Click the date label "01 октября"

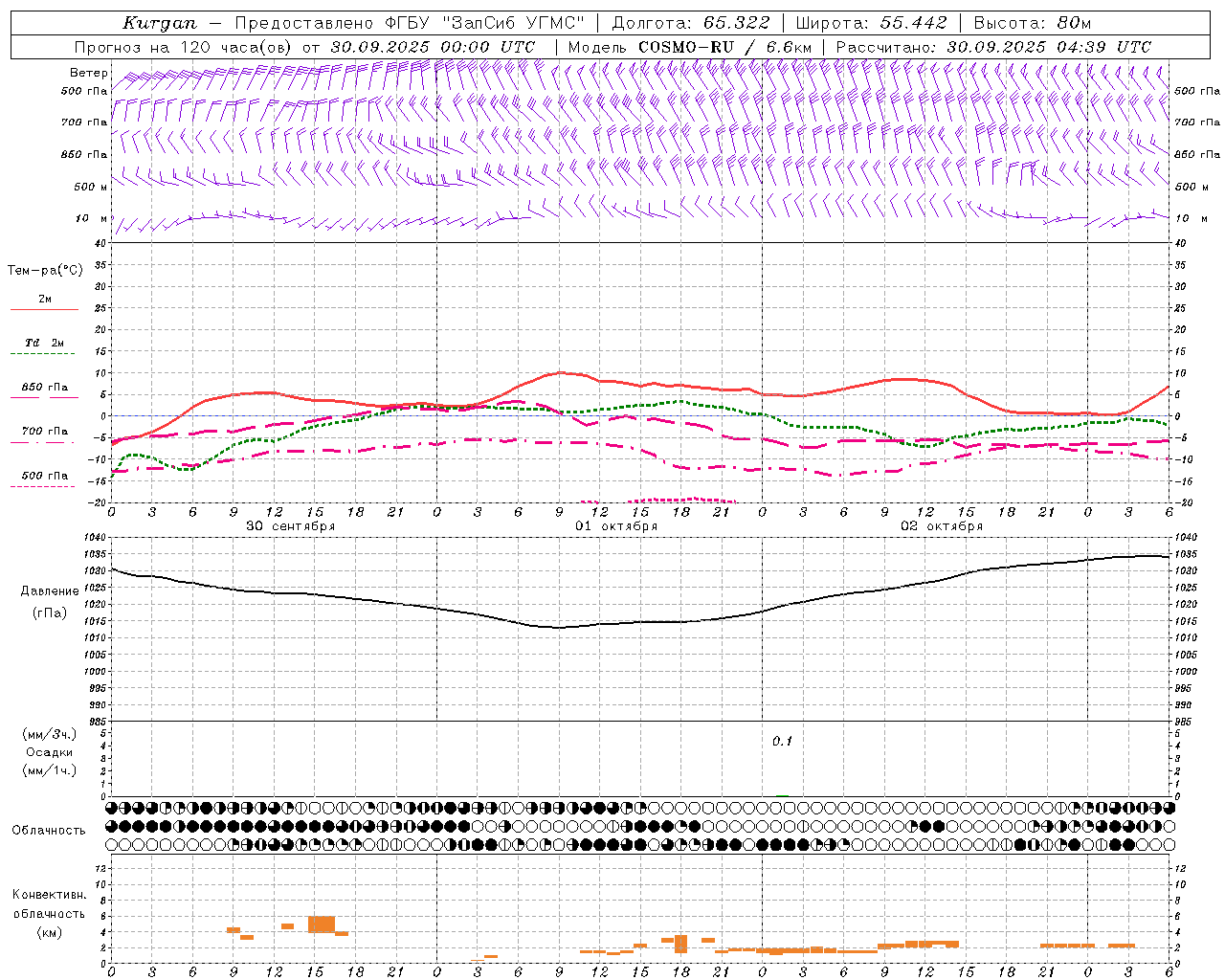coord(615,526)
